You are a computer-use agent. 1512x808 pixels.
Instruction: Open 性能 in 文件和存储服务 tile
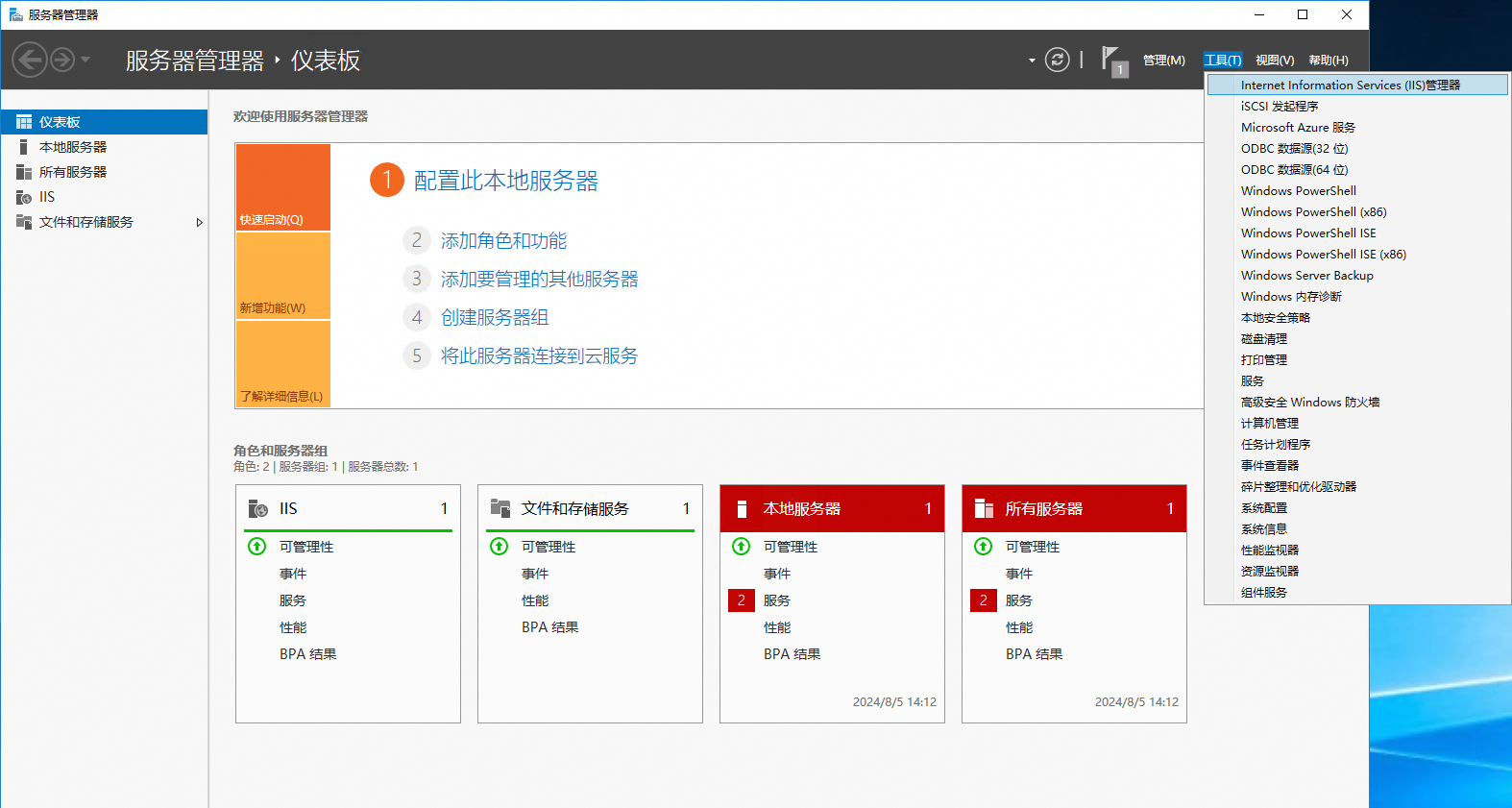click(x=535, y=600)
